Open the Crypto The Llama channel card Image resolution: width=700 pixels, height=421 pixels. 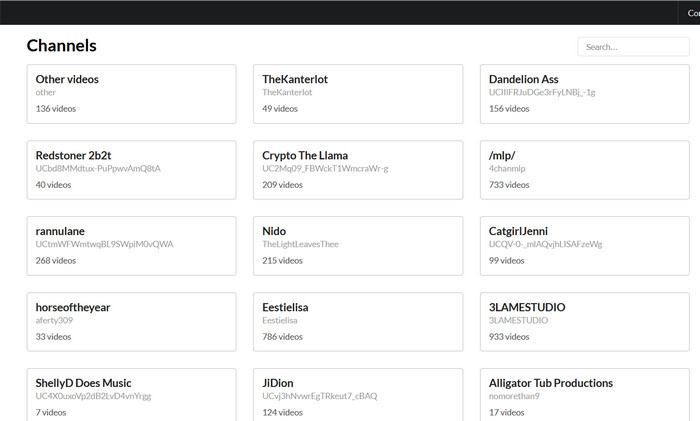point(358,170)
